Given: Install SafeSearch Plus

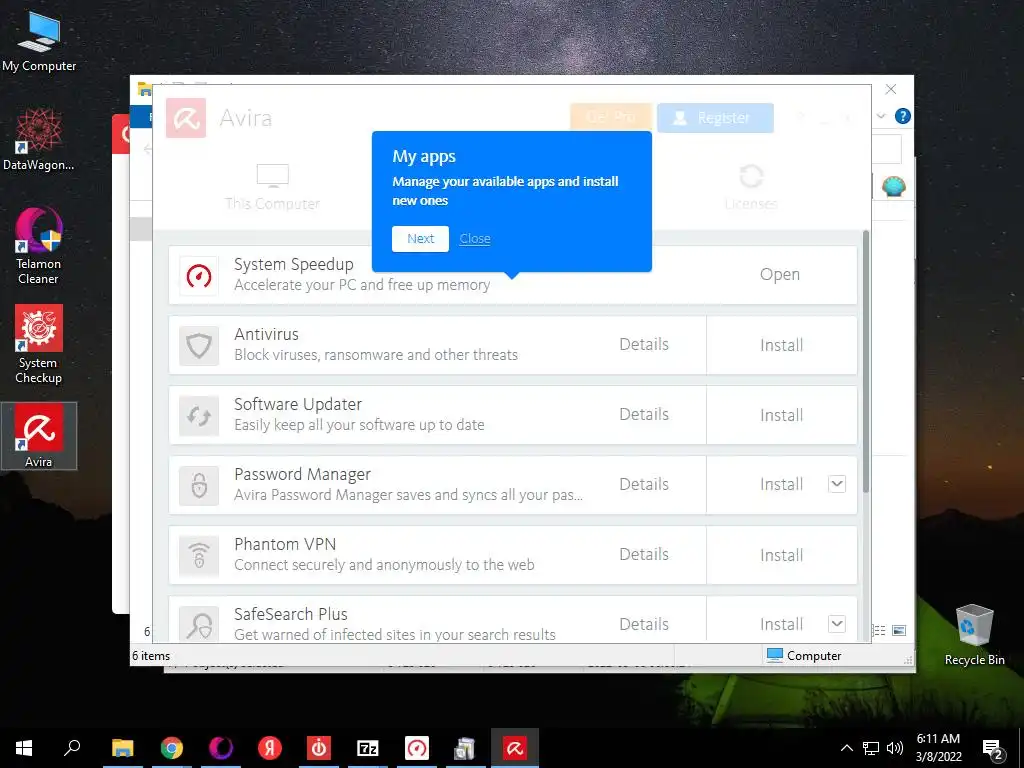Looking at the screenshot, I should pos(782,624).
